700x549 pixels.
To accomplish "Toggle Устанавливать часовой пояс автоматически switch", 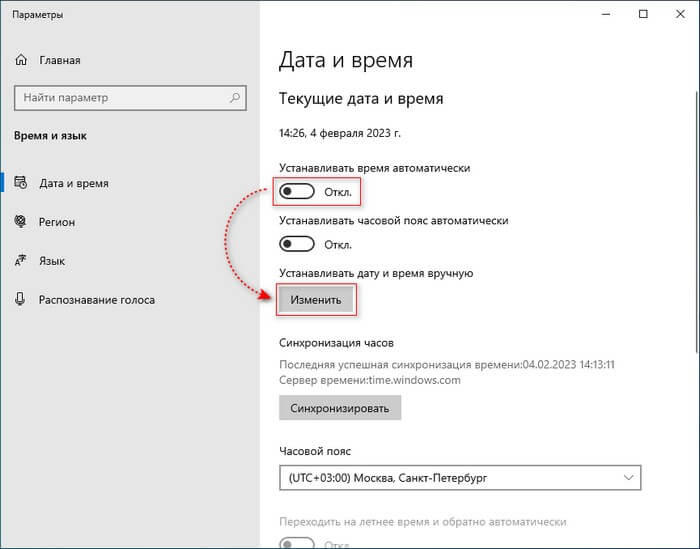I will coord(297,244).
